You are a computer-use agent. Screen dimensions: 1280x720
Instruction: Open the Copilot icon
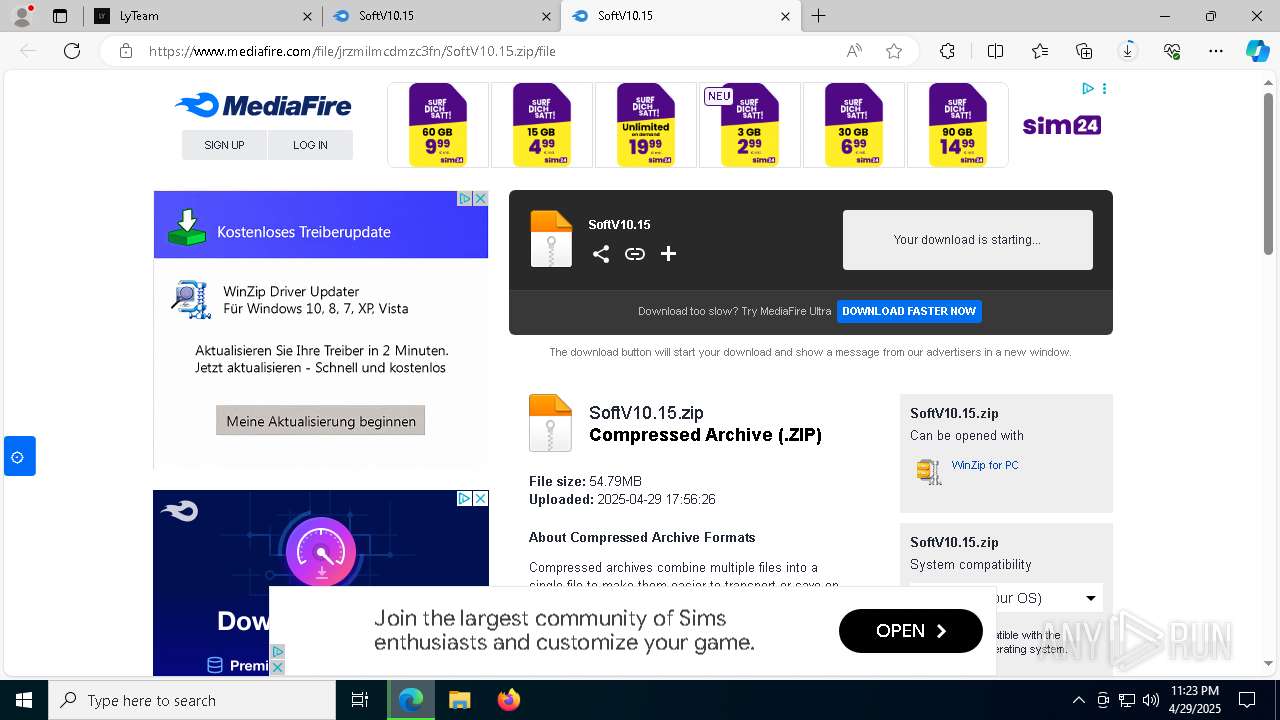1257,51
